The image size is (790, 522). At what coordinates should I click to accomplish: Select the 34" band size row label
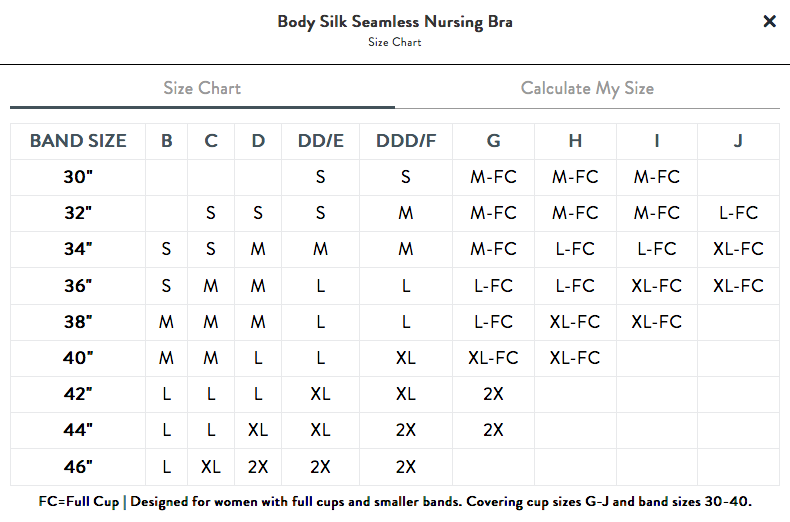76,249
